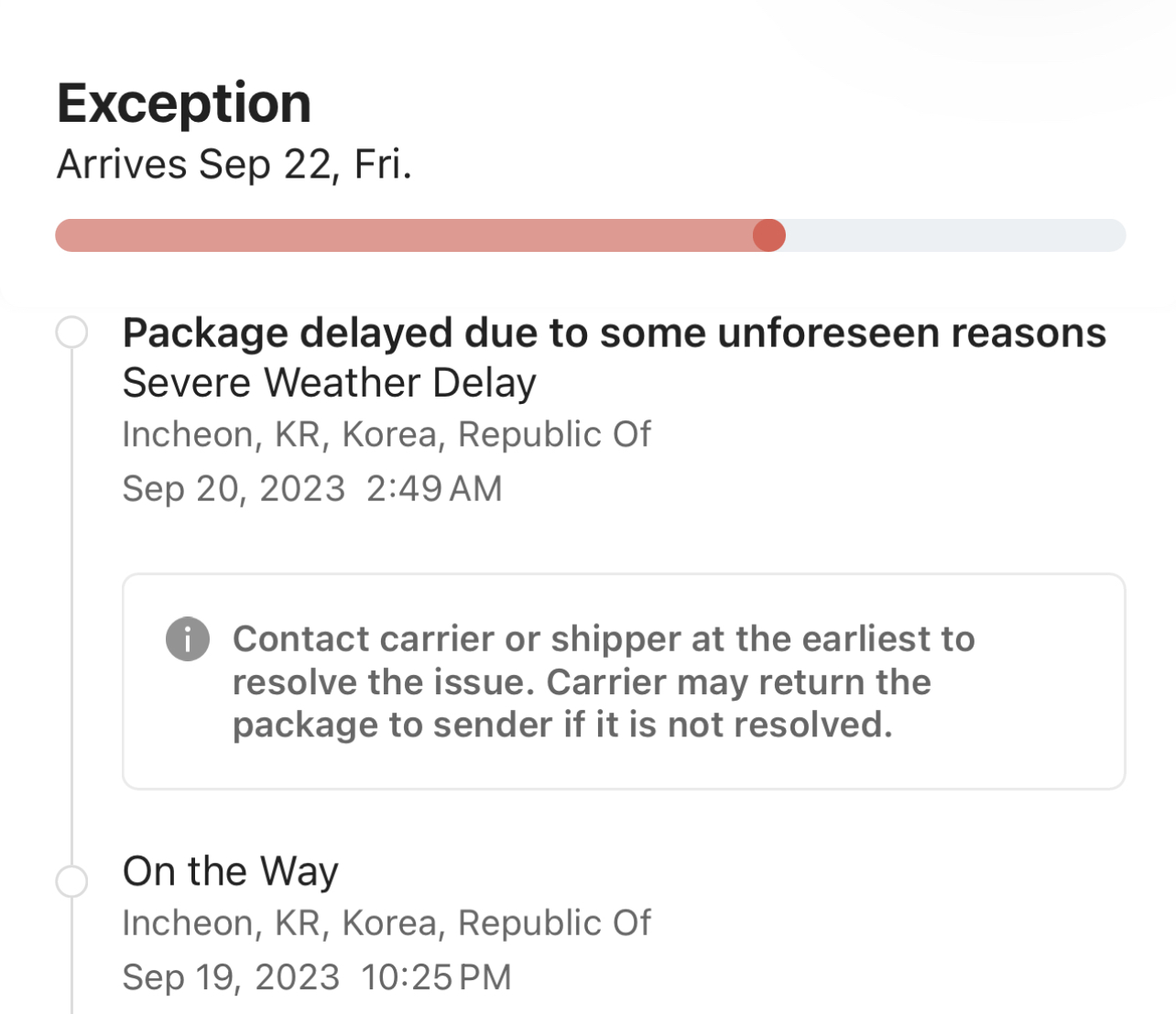Open the On the Way event title
This screenshot has width=1176, height=1014.
(x=231, y=872)
